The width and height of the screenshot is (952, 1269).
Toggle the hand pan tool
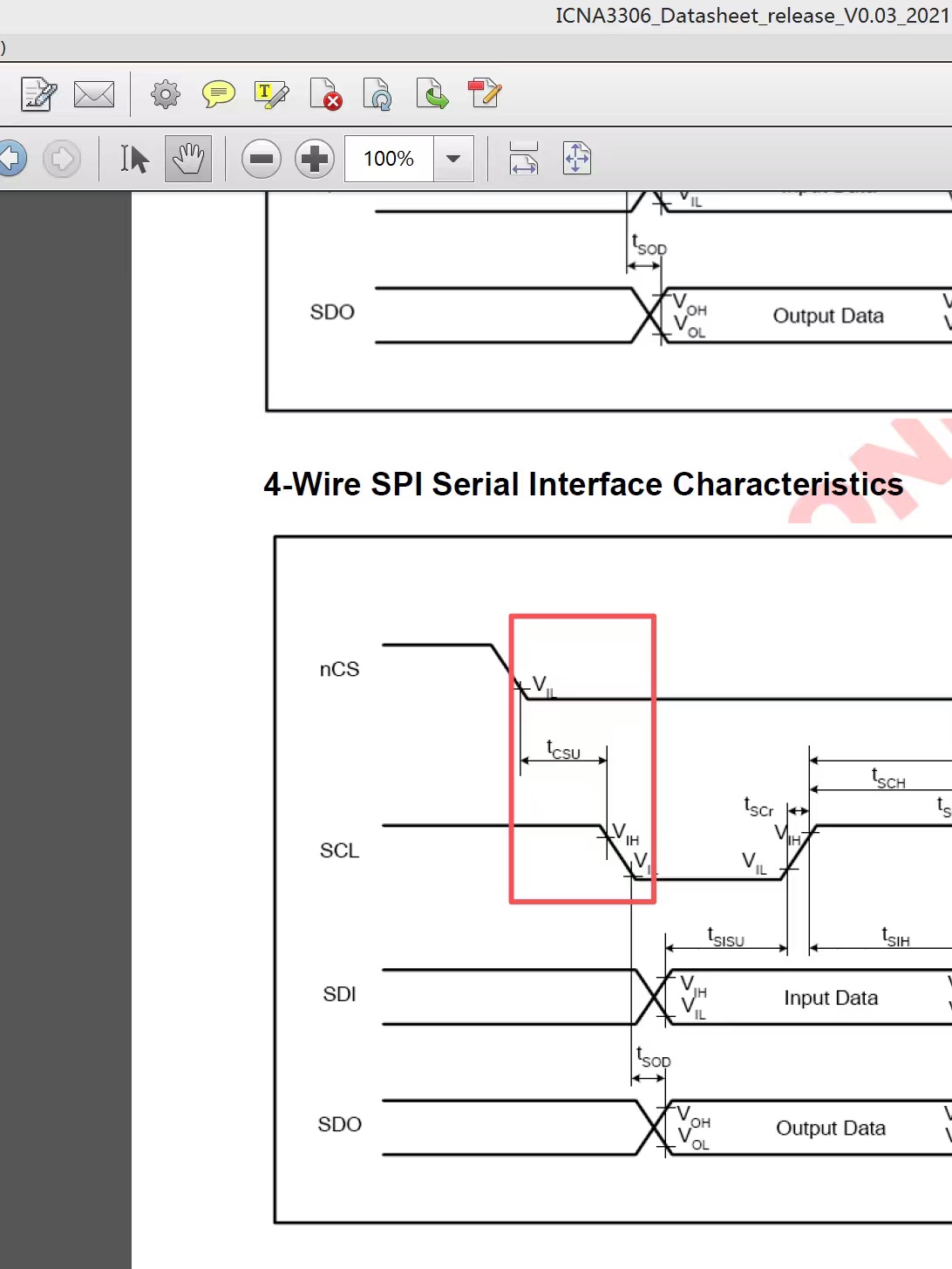click(x=188, y=159)
